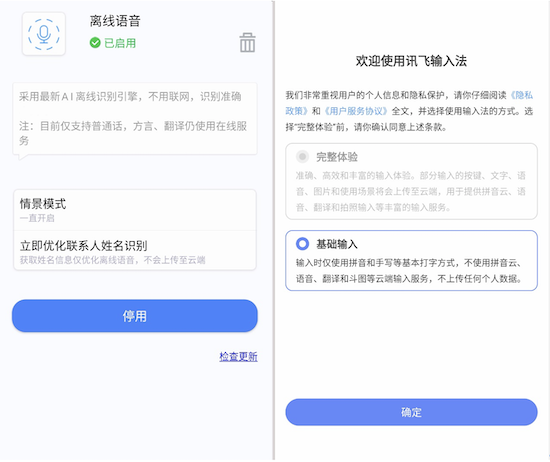
Task: Click the 获取姓名信息 hint text
Action: [x=112, y=260]
